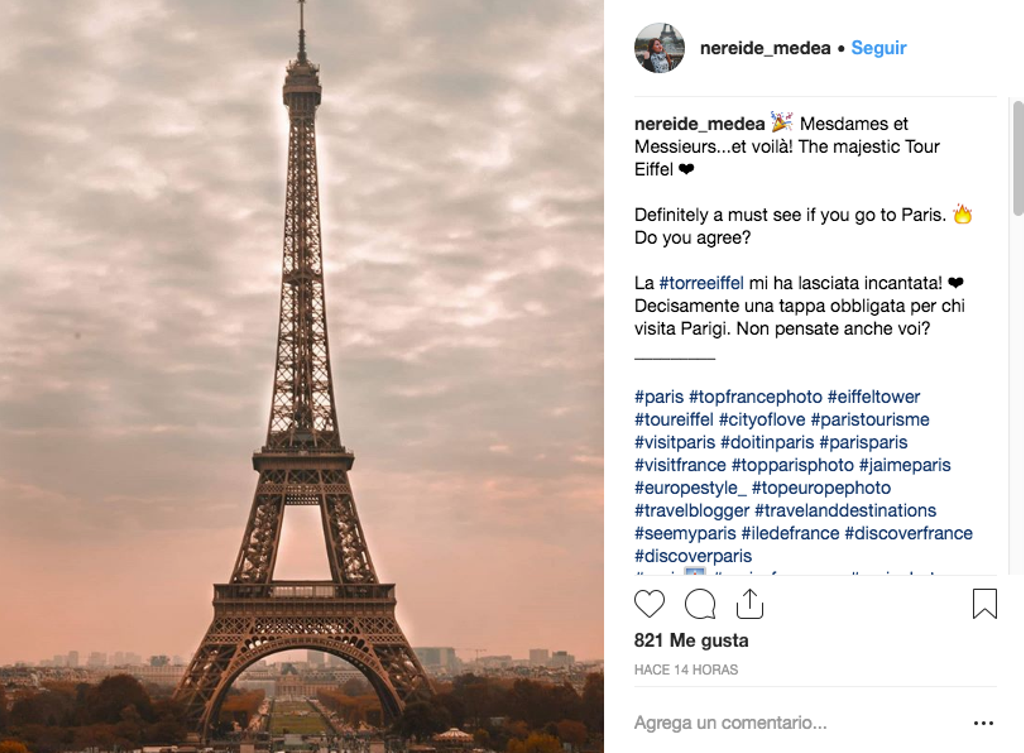This screenshot has height=753, width=1024.
Task: Click nereide_medea's profile picture
Action: [659, 47]
